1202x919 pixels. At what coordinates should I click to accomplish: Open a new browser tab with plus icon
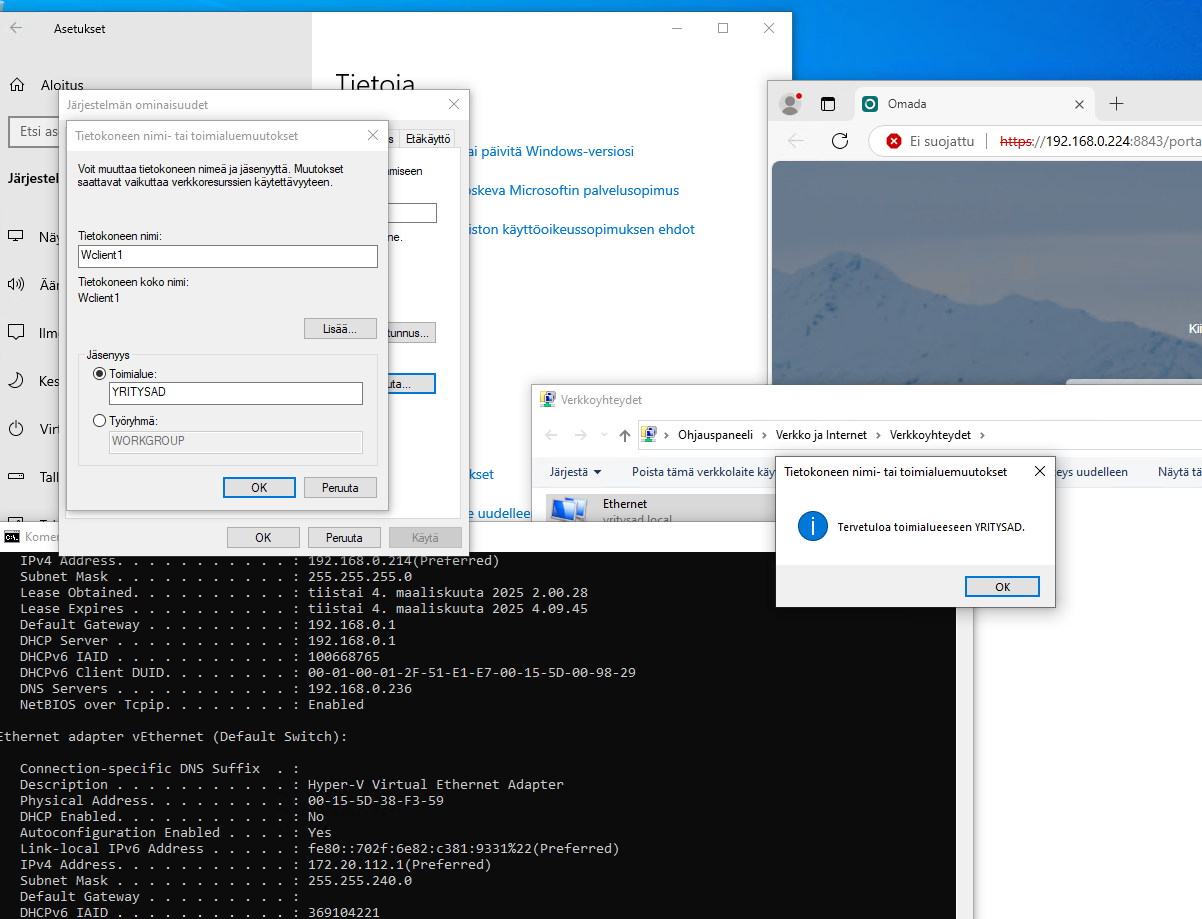tap(1117, 104)
